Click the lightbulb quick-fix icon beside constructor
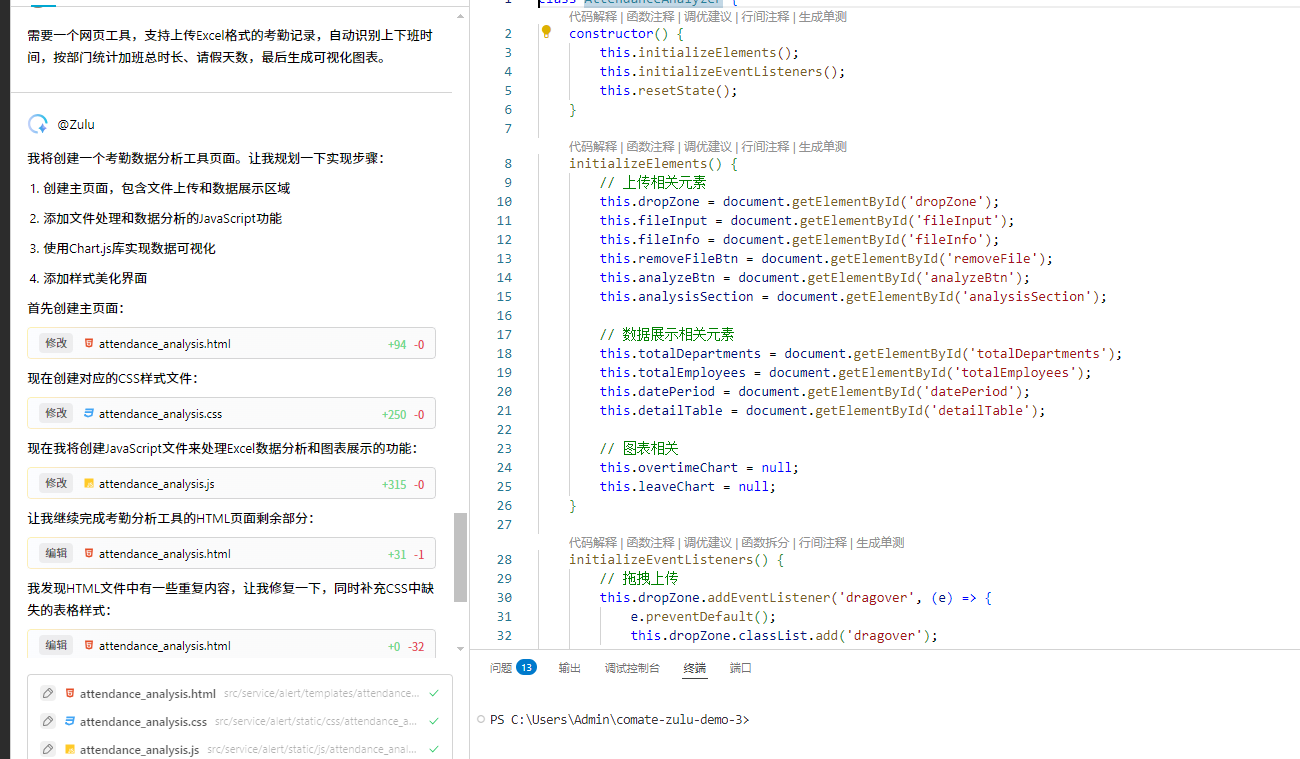This screenshot has height=759, width=1300. click(546, 32)
